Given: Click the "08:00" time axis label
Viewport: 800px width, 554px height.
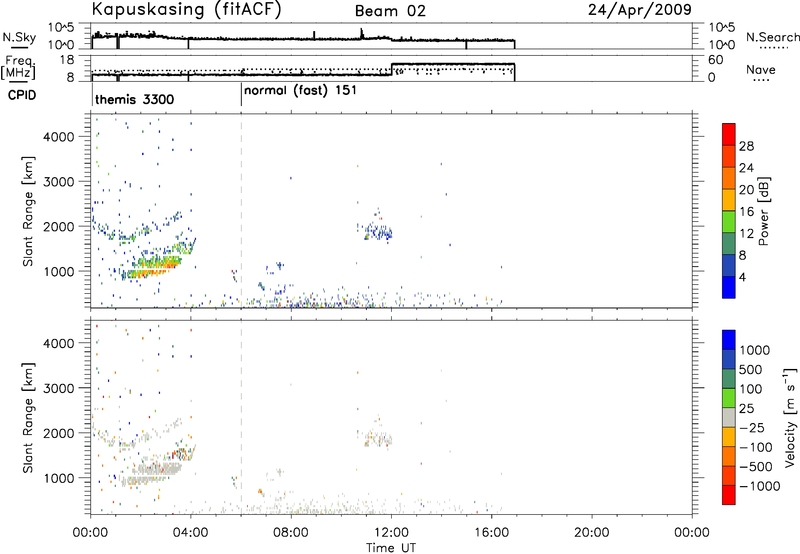Looking at the screenshot, I should (x=291, y=533).
